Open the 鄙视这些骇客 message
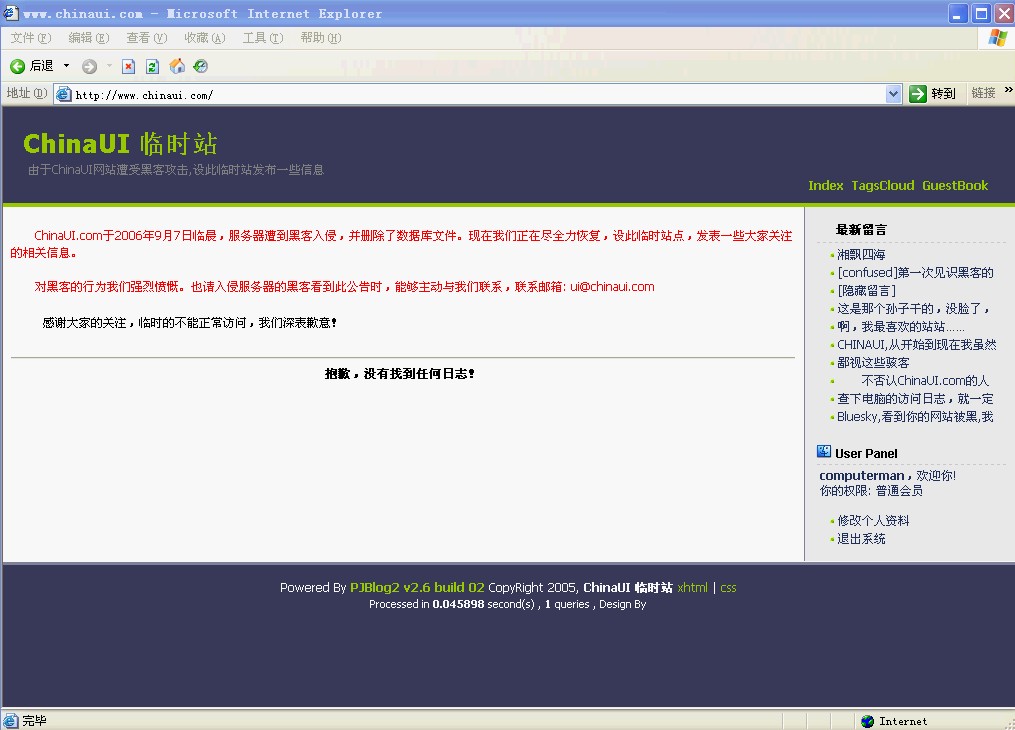1015x730 pixels. (873, 362)
